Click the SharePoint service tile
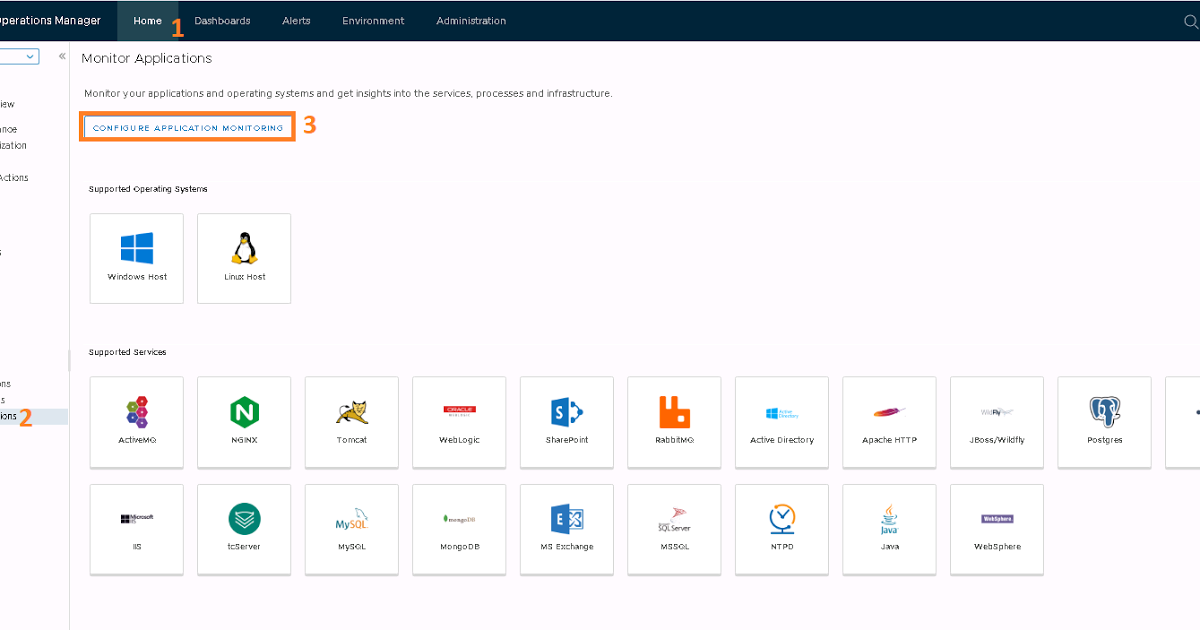Image resolution: width=1200 pixels, height=630 pixels. pos(567,421)
